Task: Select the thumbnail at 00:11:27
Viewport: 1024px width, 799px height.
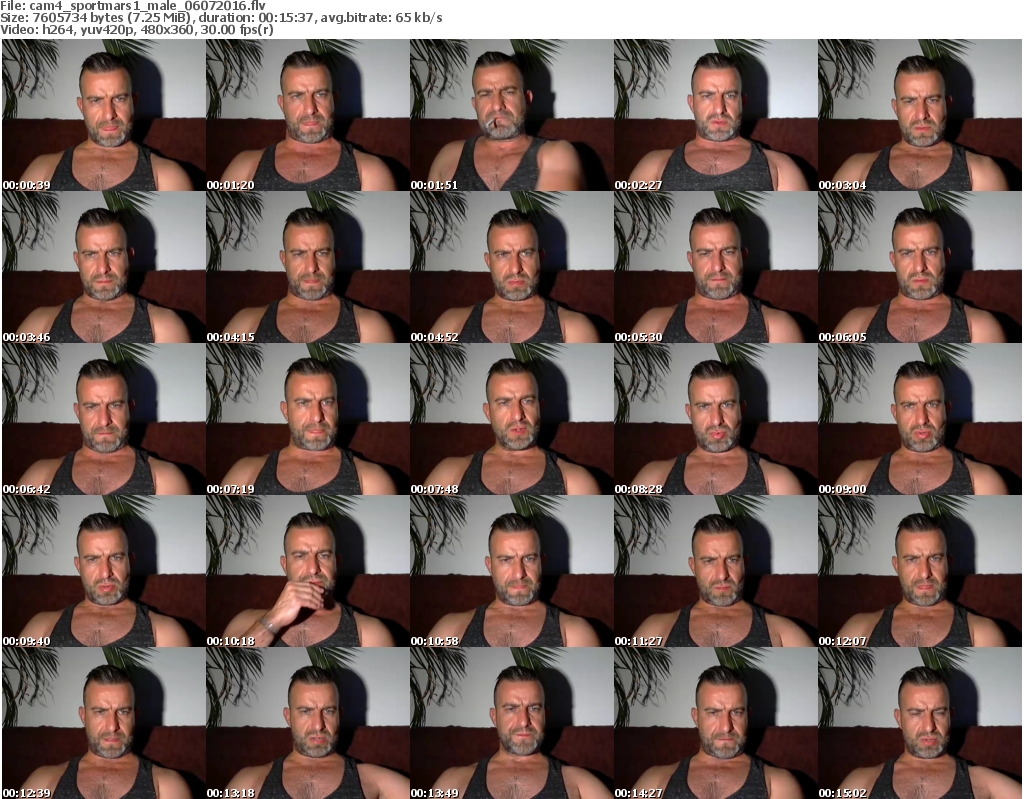Action: [x=714, y=571]
